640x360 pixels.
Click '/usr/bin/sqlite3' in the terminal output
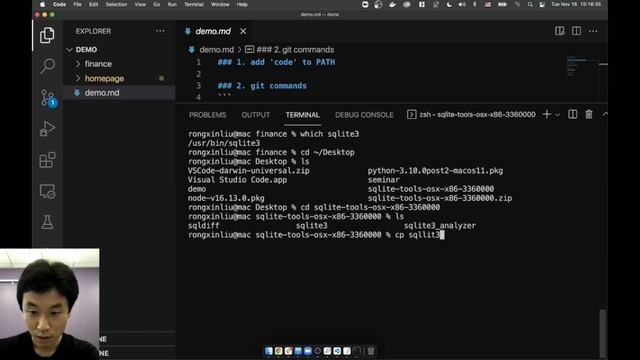224,143
